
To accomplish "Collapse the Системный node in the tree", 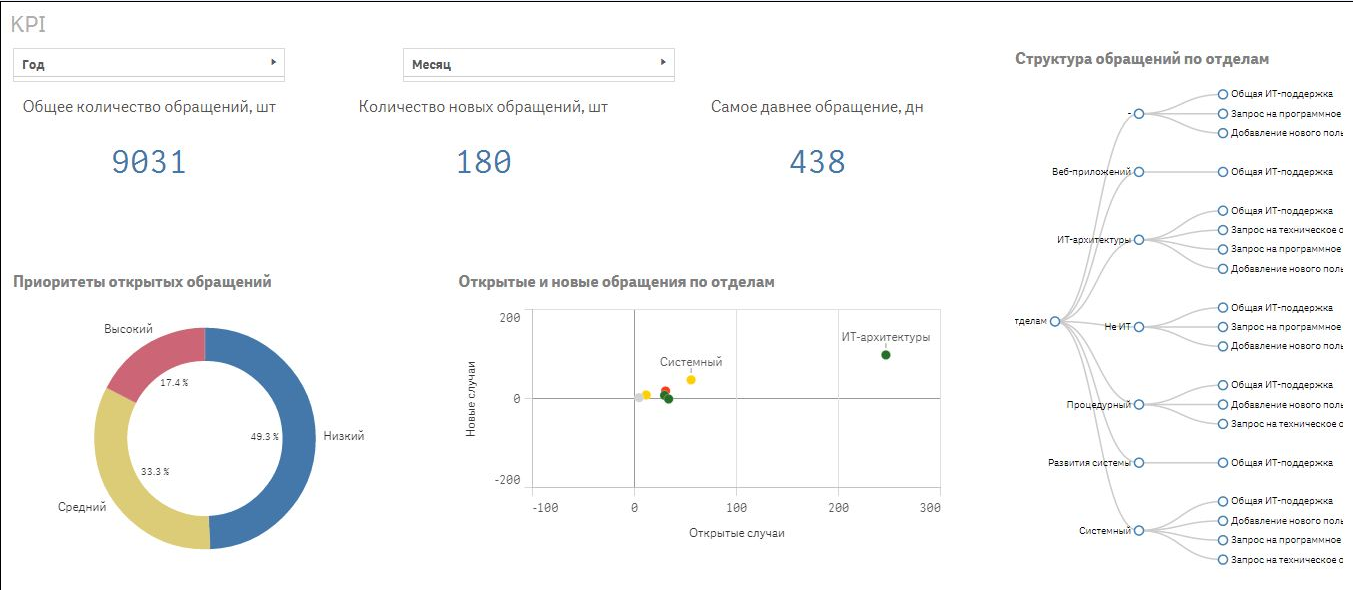I will 1139,531.
